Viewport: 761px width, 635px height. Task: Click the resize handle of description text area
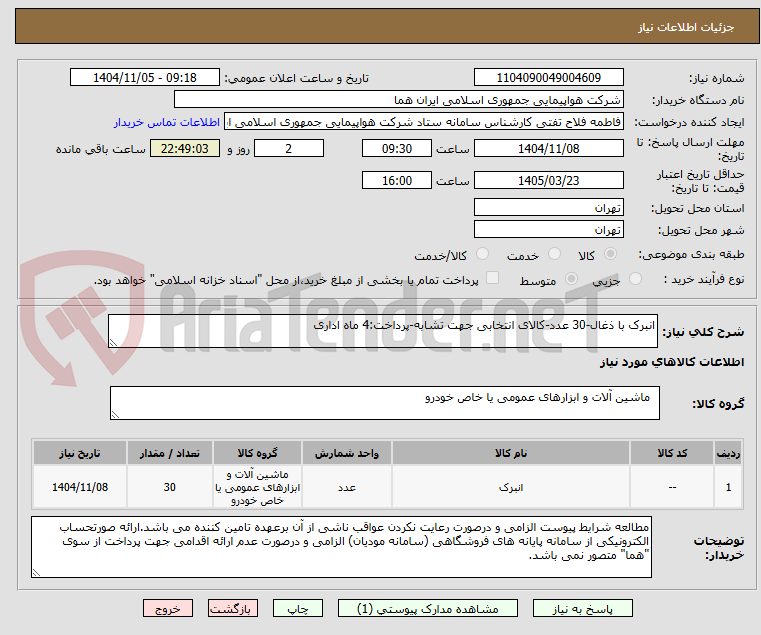pos(113,343)
